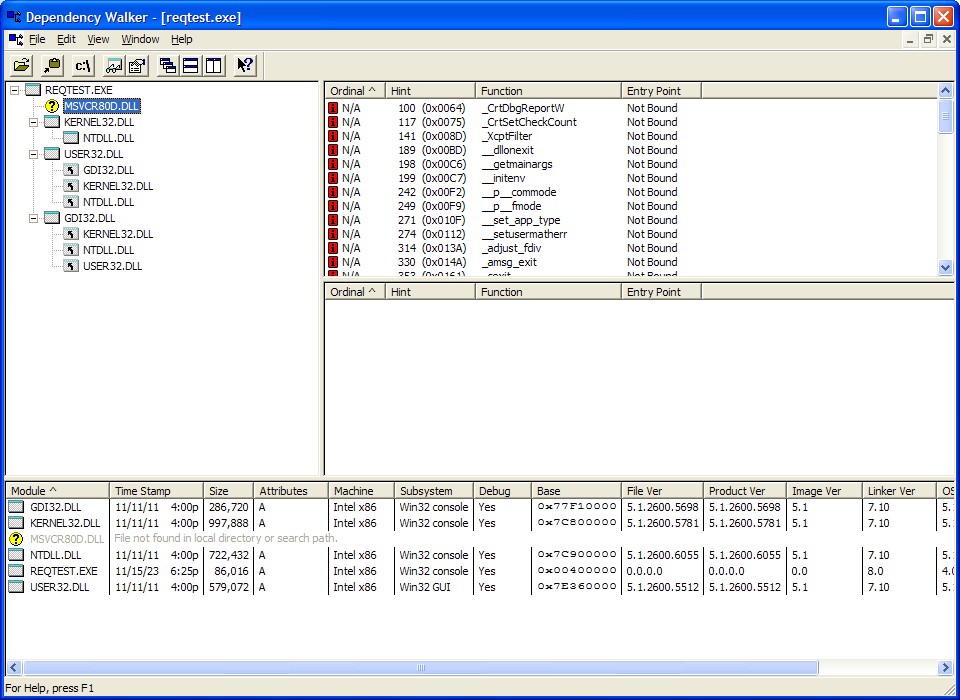Viewport: 960px width, 700px height.
Task: Open the View menu
Action: click(98, 39)
